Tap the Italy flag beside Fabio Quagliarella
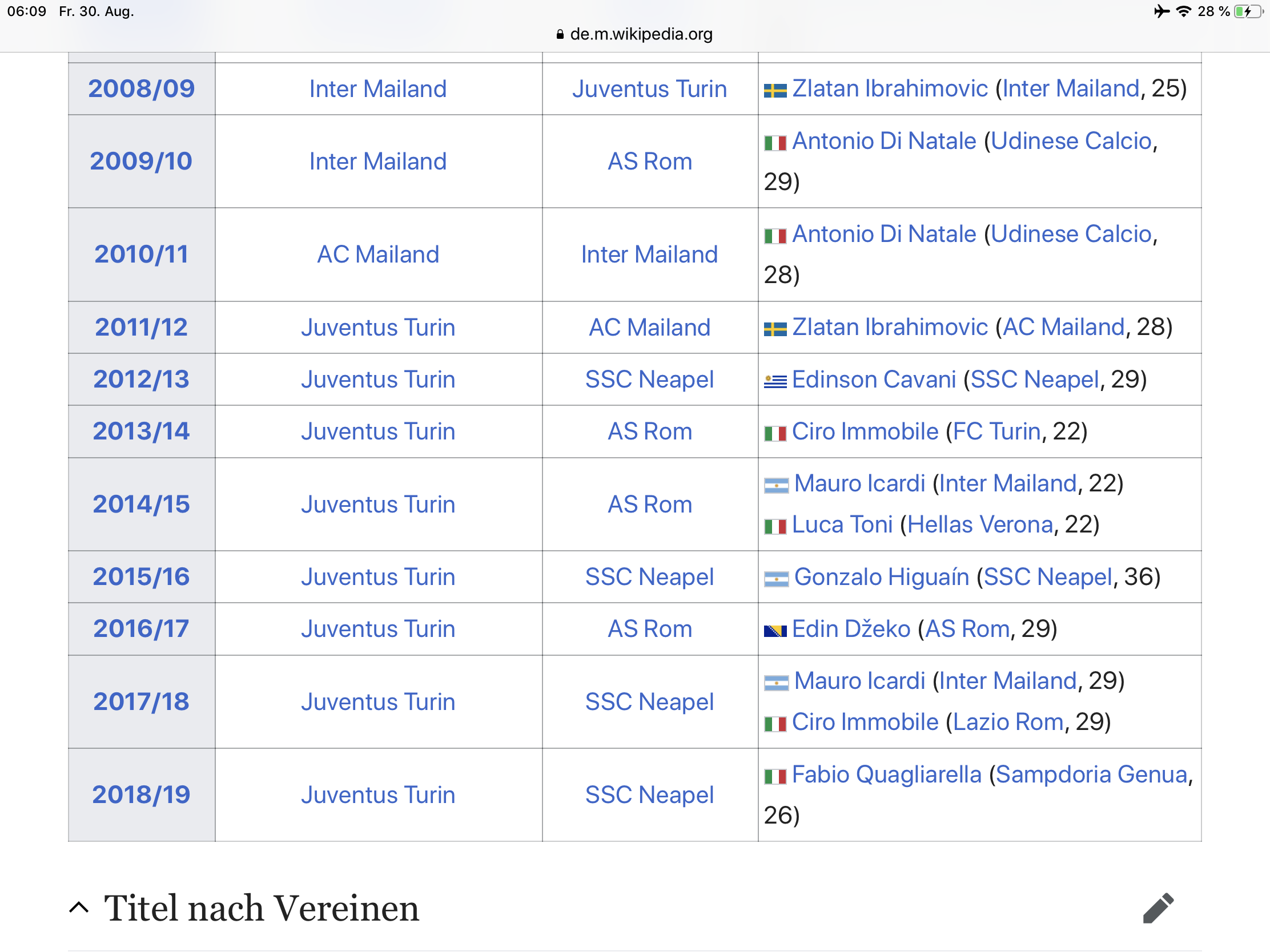This screenshot has height=952, width=1270. tap(775, 777)
